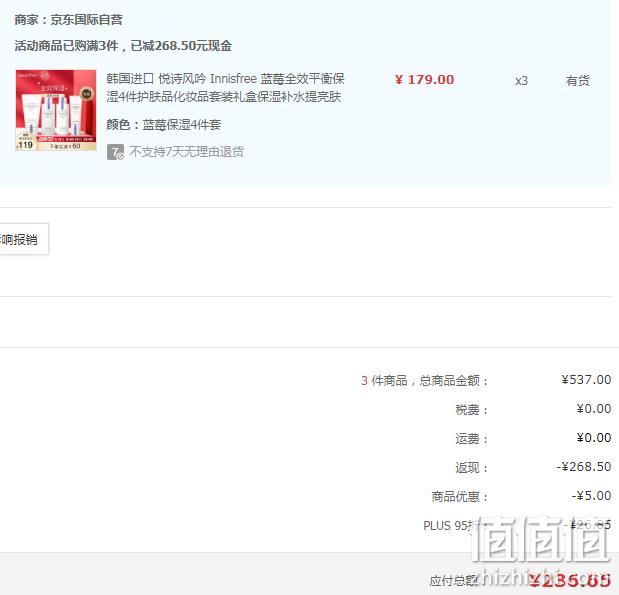Image resolution: width=619 pixels, height=595 pixels.
Task: Click the 已减268.50元现金 promotion text
Action: [181, 46]
